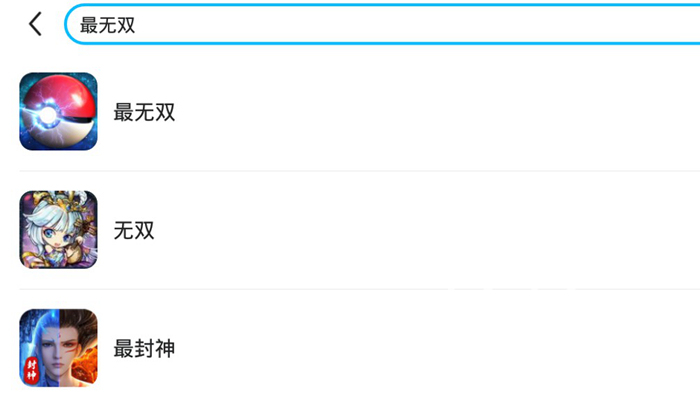Focus the search input field
Viewport: 700px width, 406px height.
(380, 25)
